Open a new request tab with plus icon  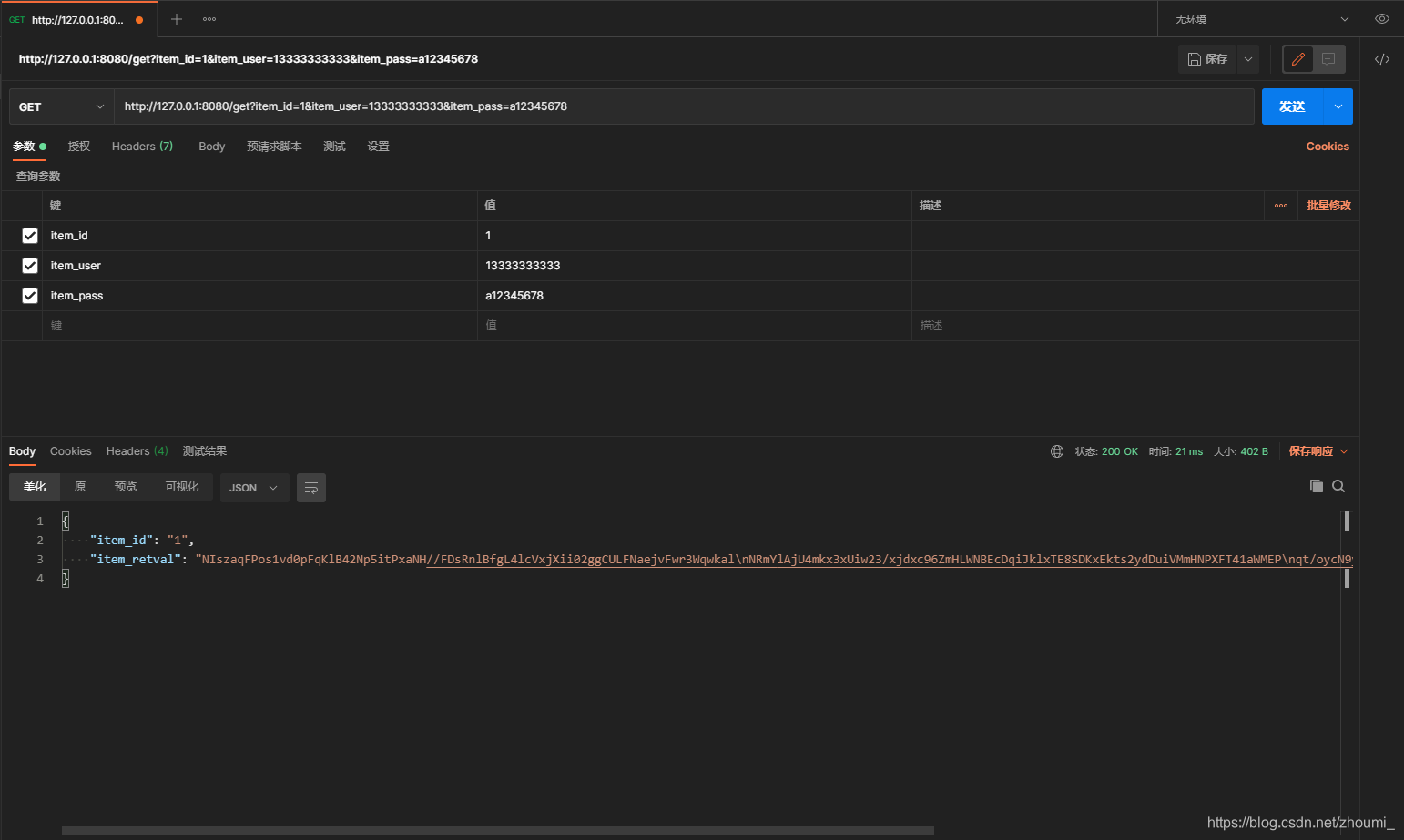coord(177,19)
